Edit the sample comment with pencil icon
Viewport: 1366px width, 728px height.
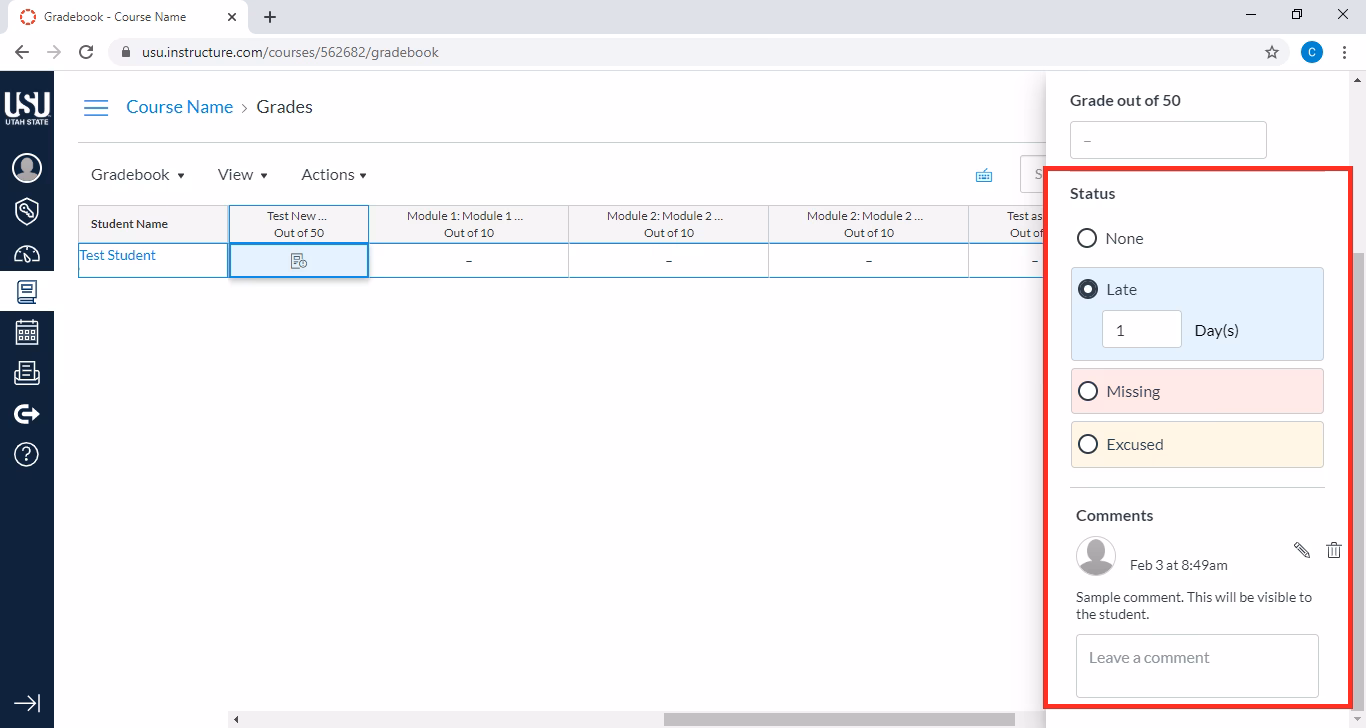coord(1301,550)
